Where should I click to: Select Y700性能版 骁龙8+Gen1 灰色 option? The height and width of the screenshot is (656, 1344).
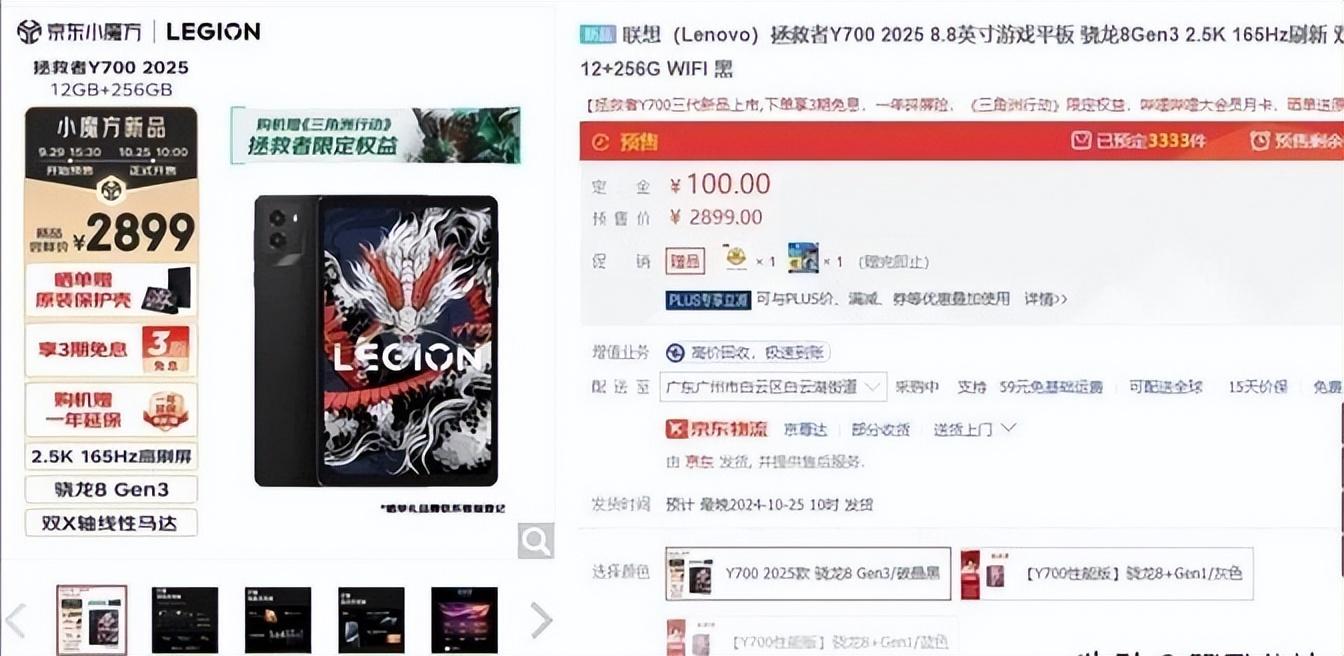[x=1106, y=573]
